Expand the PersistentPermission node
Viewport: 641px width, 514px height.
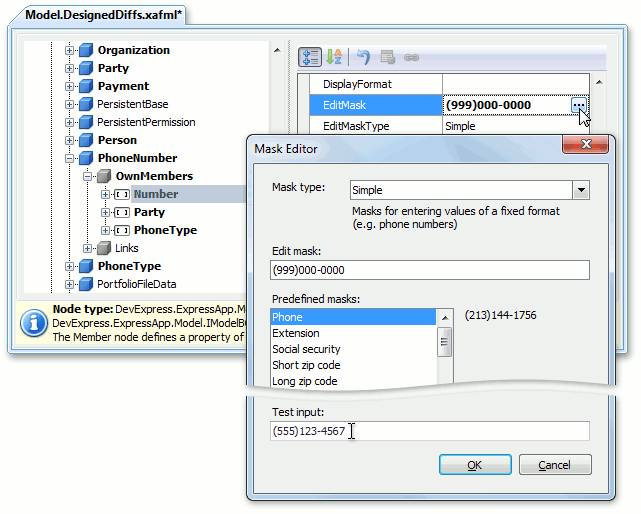pos(69,122)
